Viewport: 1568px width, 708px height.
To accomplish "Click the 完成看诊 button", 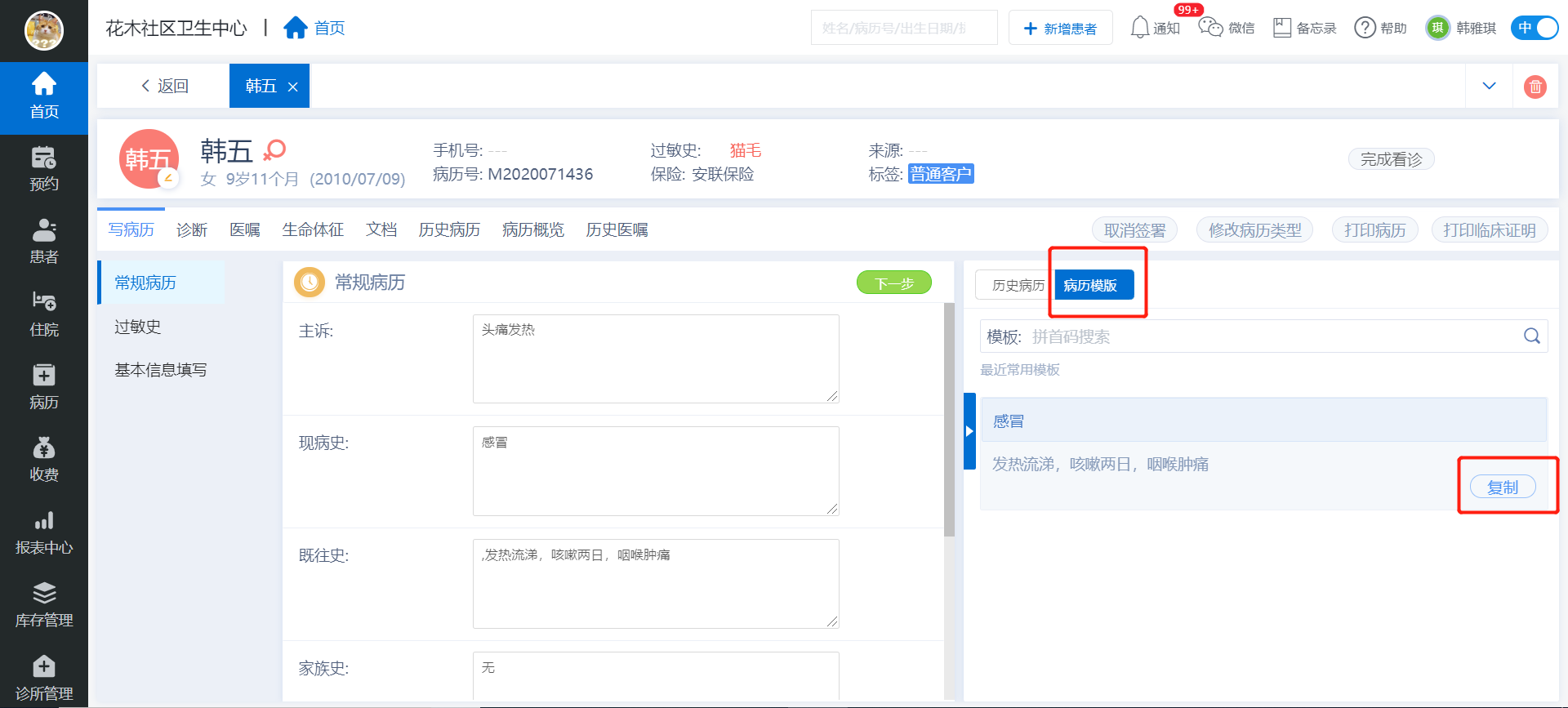I will 1392,159.
